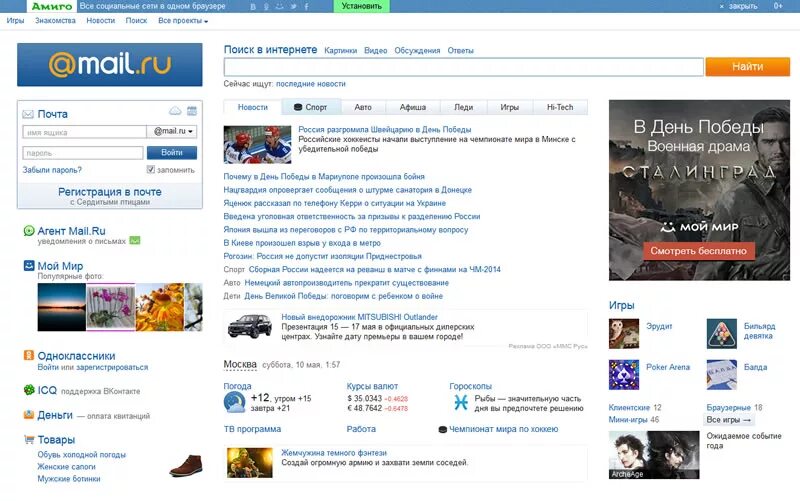Open the Женские сапоги goods link
The height and width of the screenshot is (501, 800).
[66, 466]
